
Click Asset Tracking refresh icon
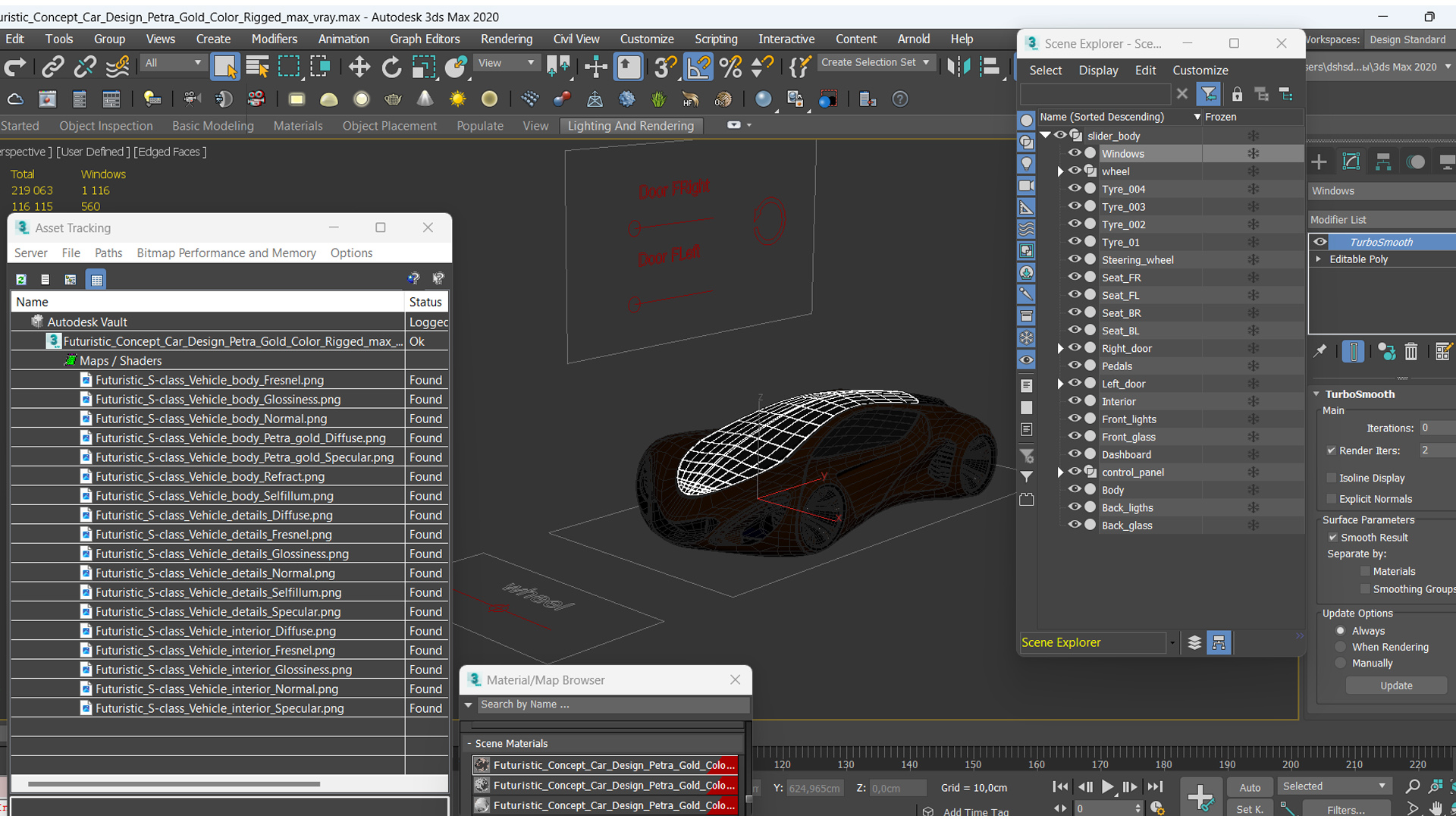[21, 280]
